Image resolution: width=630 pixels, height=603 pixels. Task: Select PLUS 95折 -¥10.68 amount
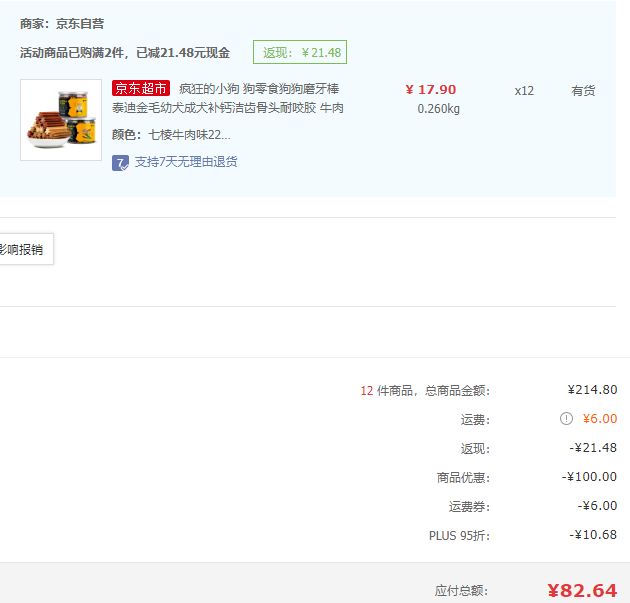coord(593,535)
